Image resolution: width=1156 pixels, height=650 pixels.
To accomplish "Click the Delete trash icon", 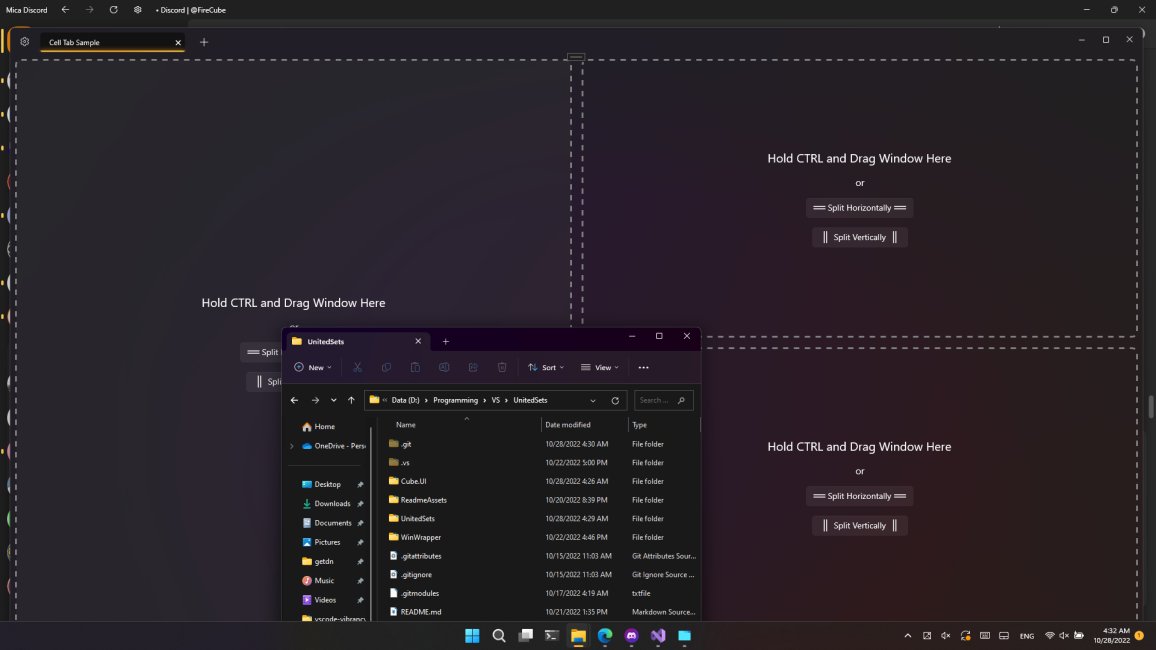I will point(501,367).
